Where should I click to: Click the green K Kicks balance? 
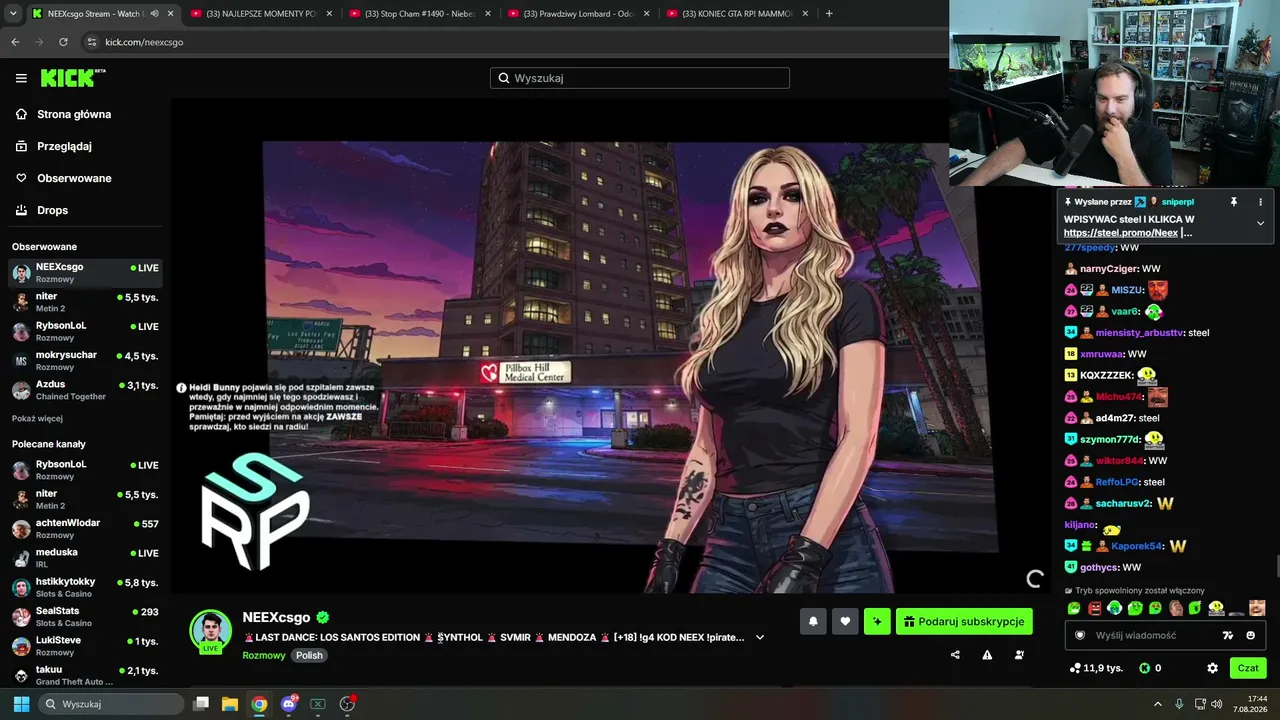click(x=1150, y=668)
